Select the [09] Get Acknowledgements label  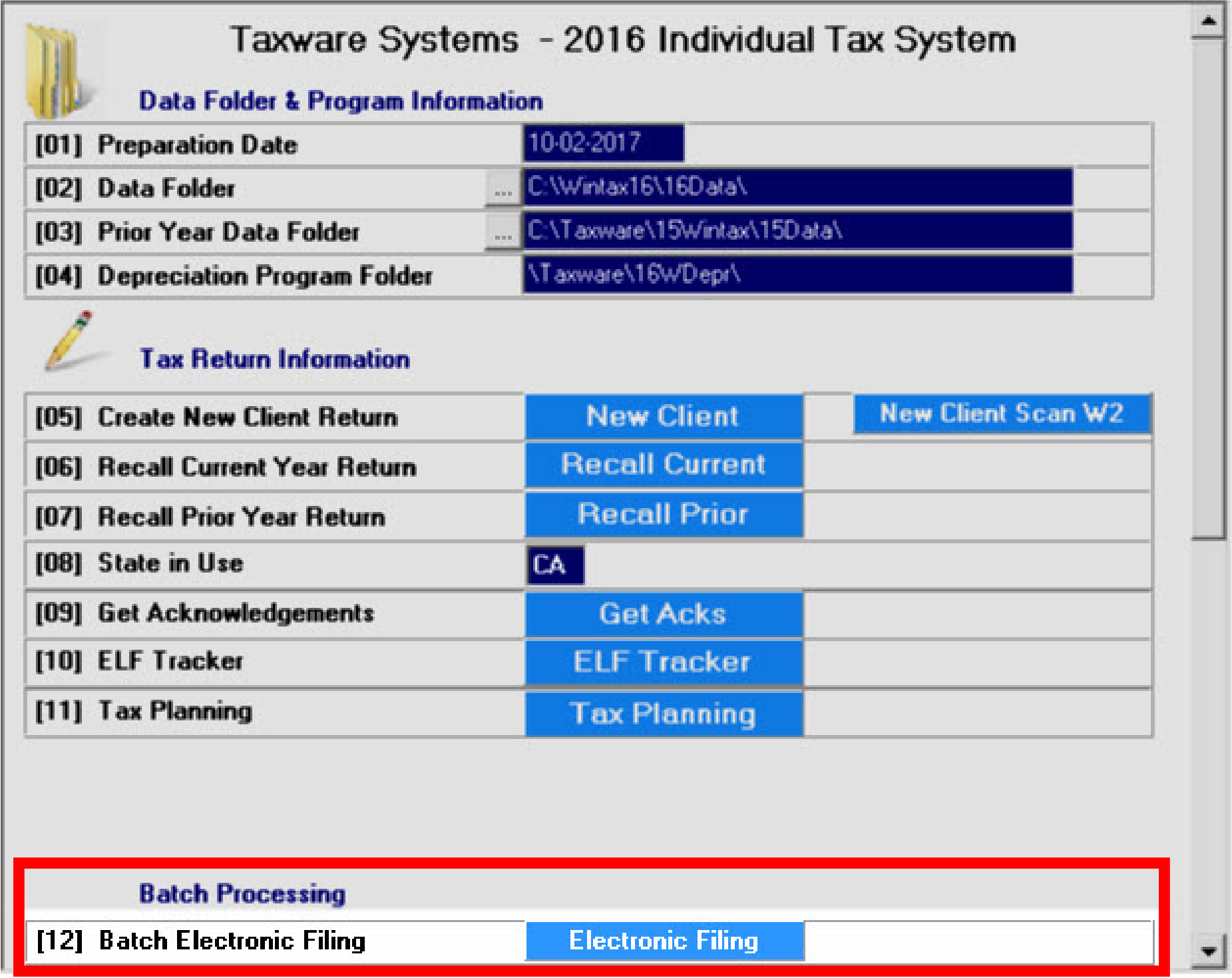[204, 613]
